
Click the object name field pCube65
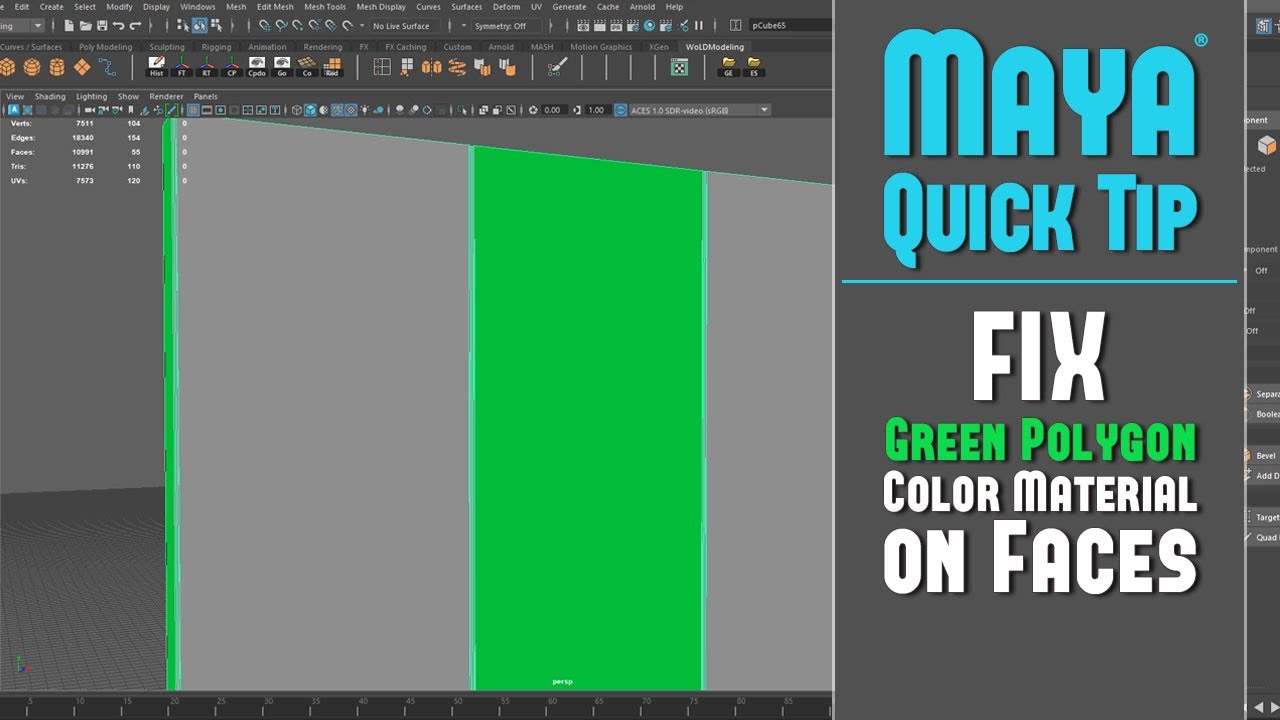click(790, 26)
